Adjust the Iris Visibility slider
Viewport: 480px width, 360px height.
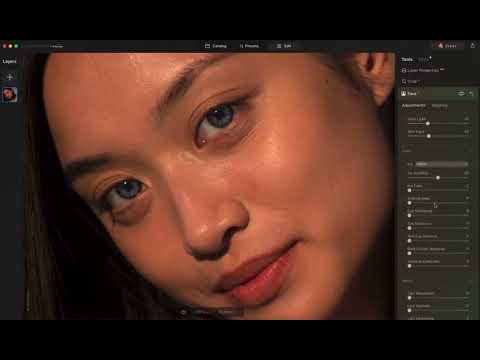(x=438, y=178)
